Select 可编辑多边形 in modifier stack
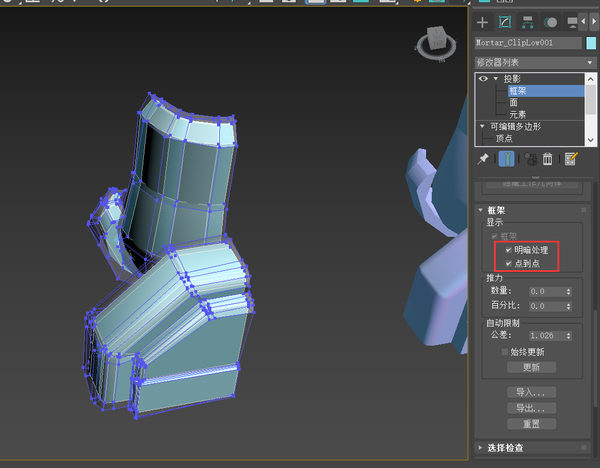The width and height of the screenshot is (600, 468). 516,126
